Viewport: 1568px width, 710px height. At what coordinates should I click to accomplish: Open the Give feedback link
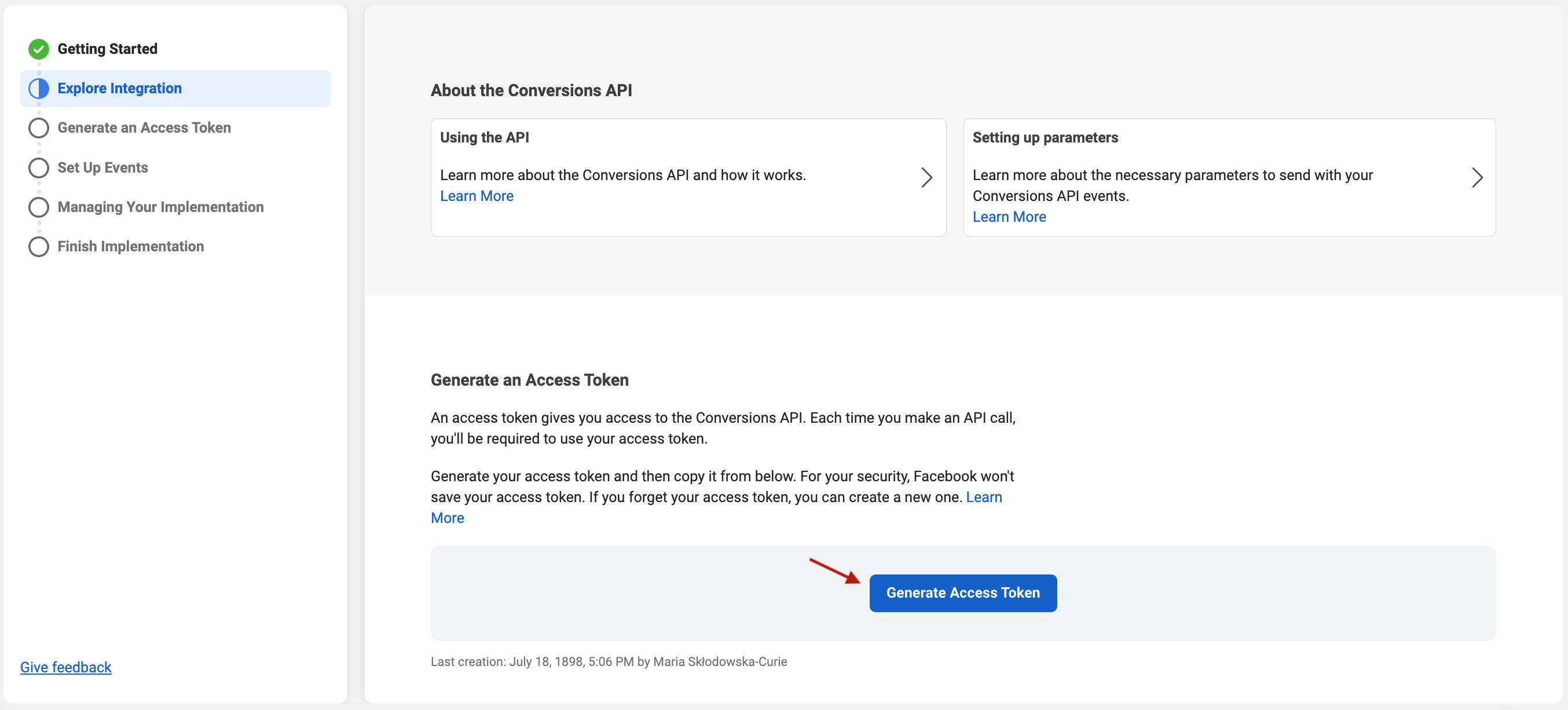(x=66, y=667)
